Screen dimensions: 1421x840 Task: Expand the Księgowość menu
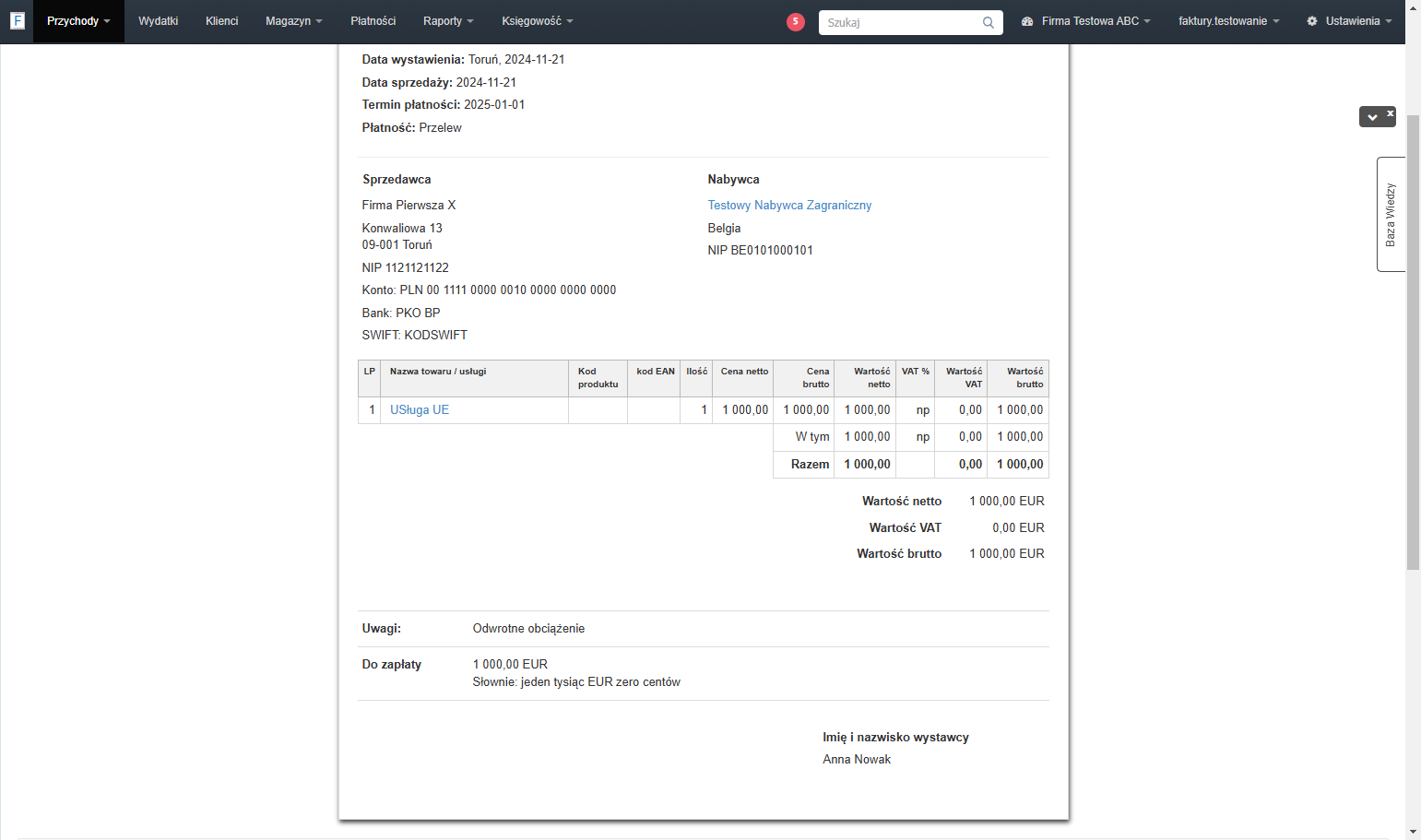point(538,21)
